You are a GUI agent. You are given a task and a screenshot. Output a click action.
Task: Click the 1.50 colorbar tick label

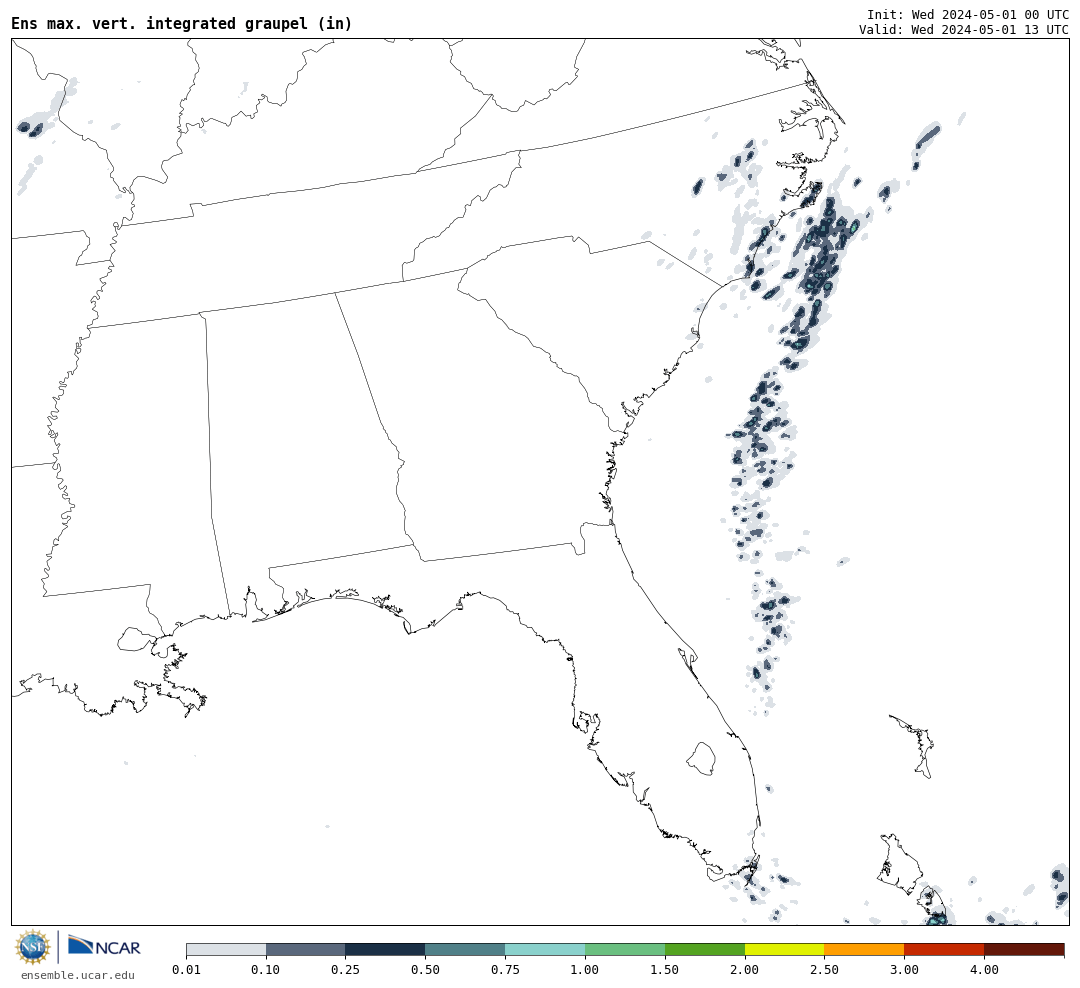pyautogui.click(x=665, y=970)
